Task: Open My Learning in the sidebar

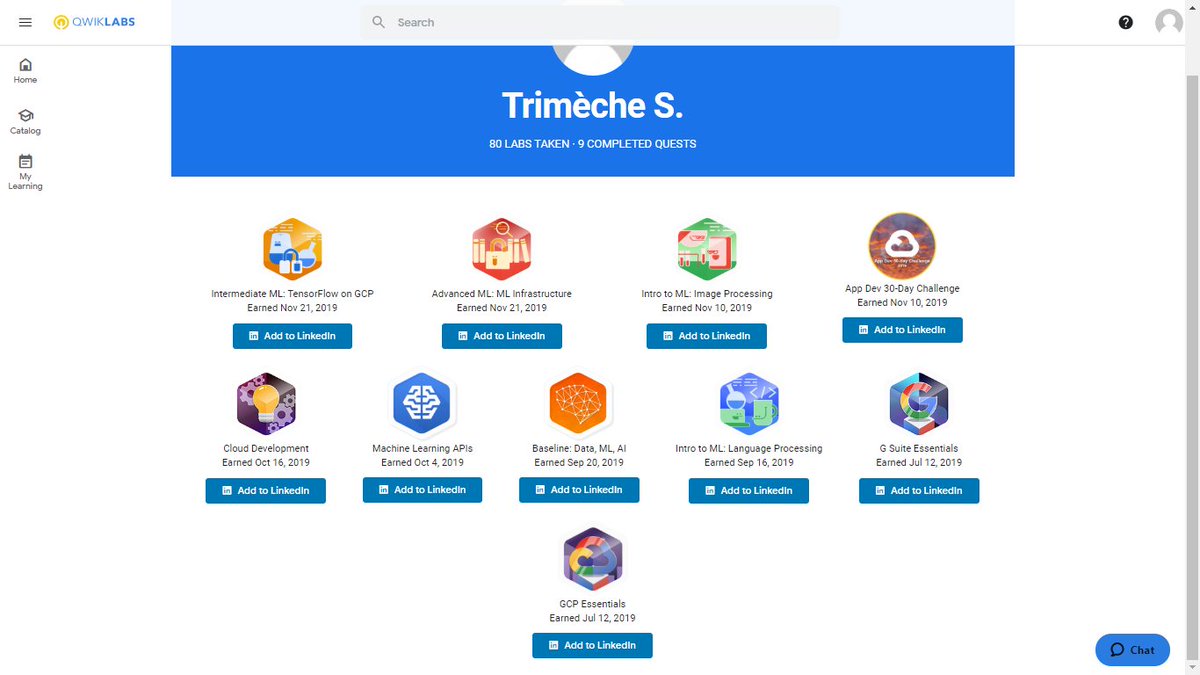Action: click(25, 172)
